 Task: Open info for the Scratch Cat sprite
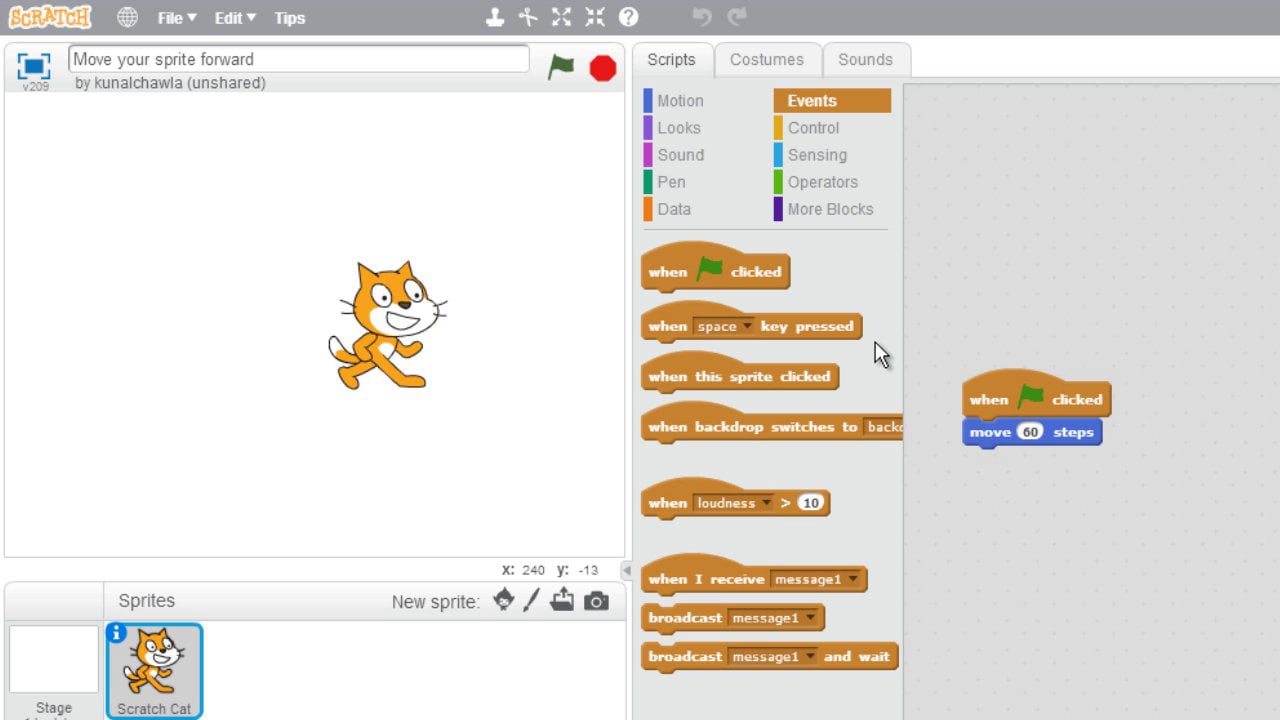(116, 632)
